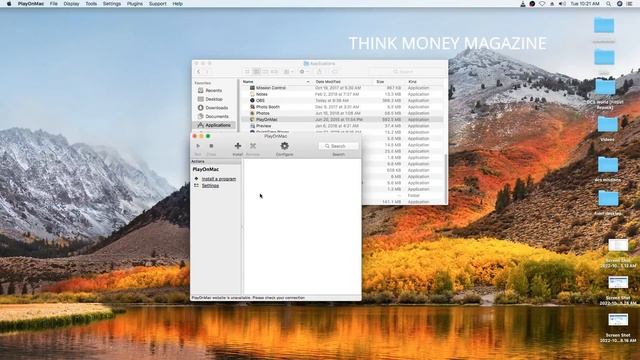Select the Notes app row
Viewport: 640px width, 360px height.
pos(342,94)
